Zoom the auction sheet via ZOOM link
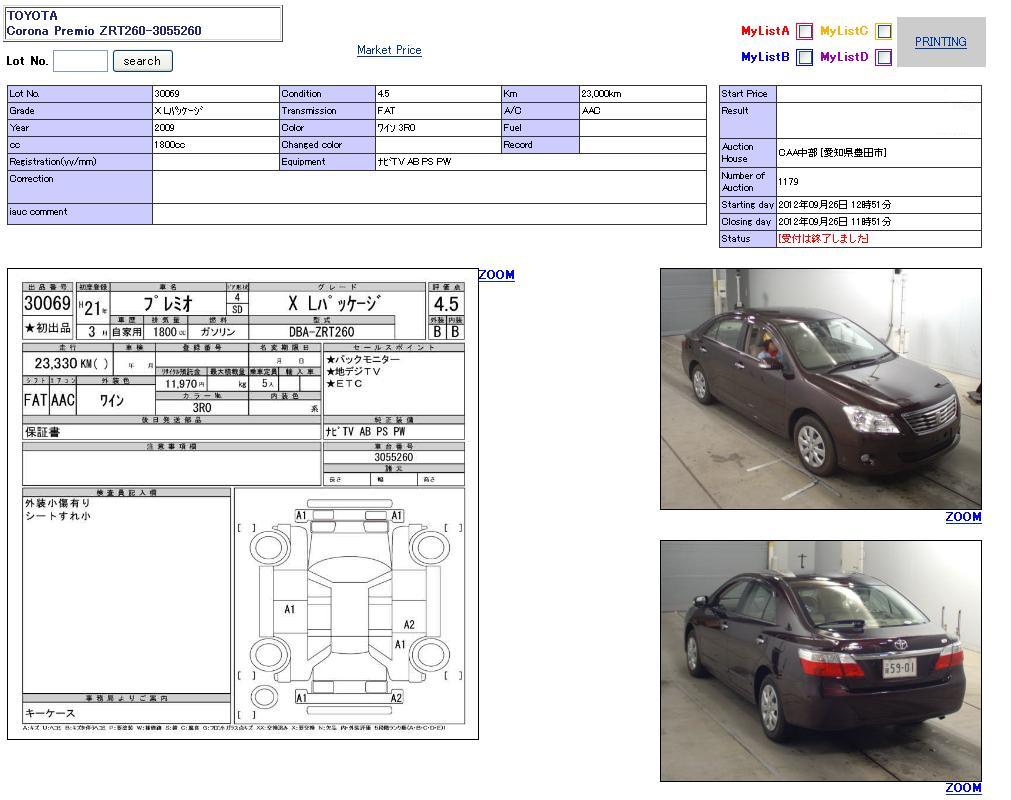This screenshot has width=1011, height=800. [496, 275]
